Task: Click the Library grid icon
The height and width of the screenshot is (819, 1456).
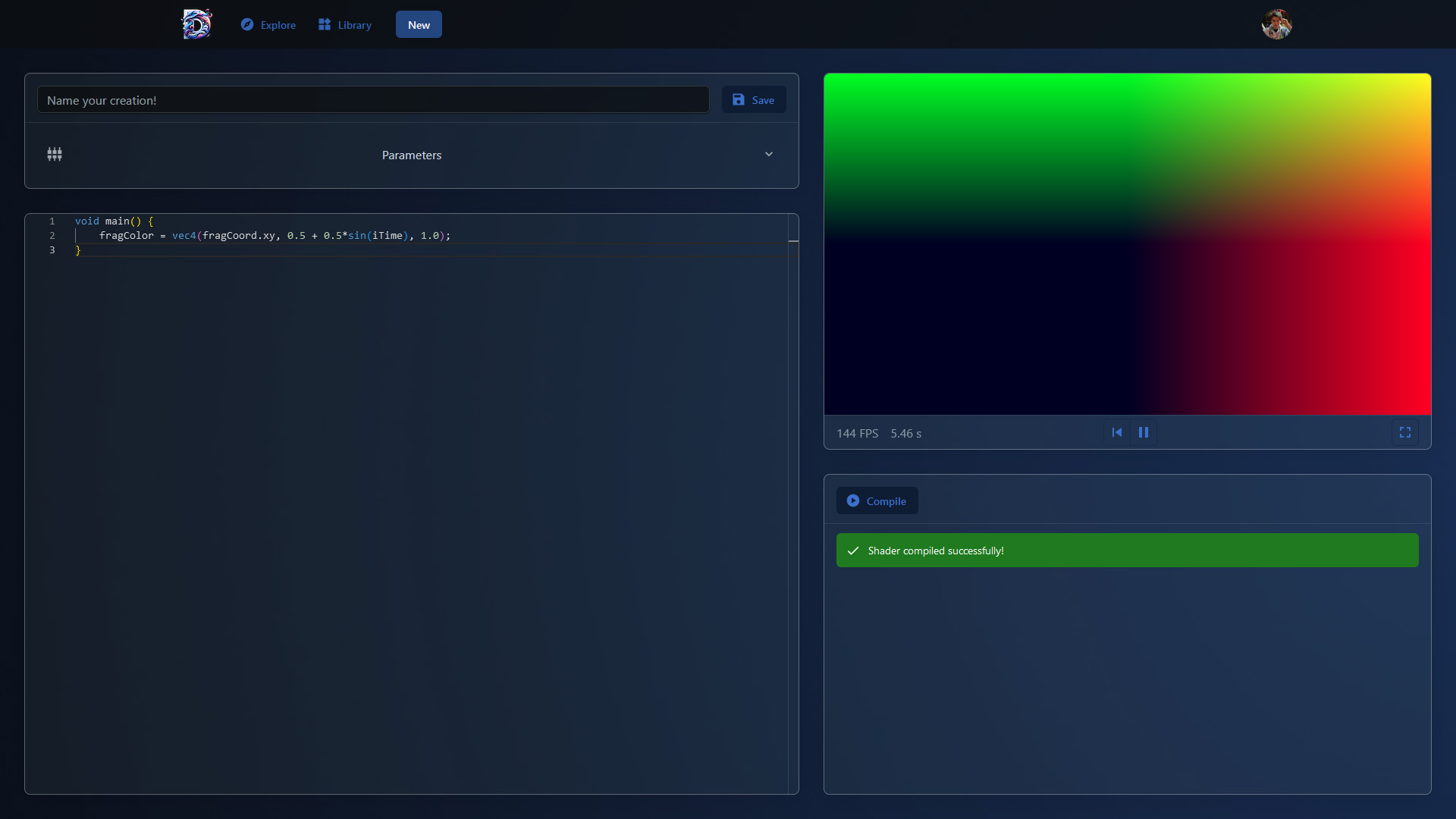Action: coord(324,24)
